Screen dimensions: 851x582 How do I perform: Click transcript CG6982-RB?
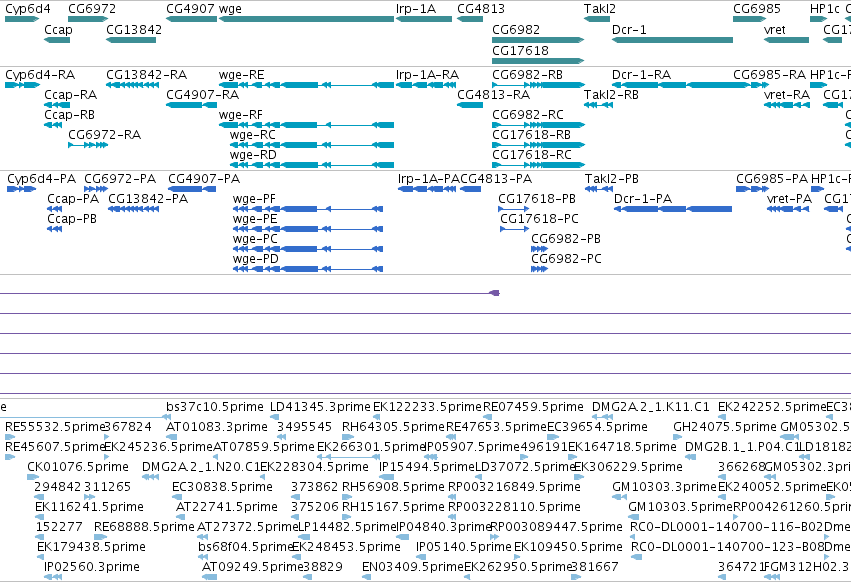pos(538,85)
